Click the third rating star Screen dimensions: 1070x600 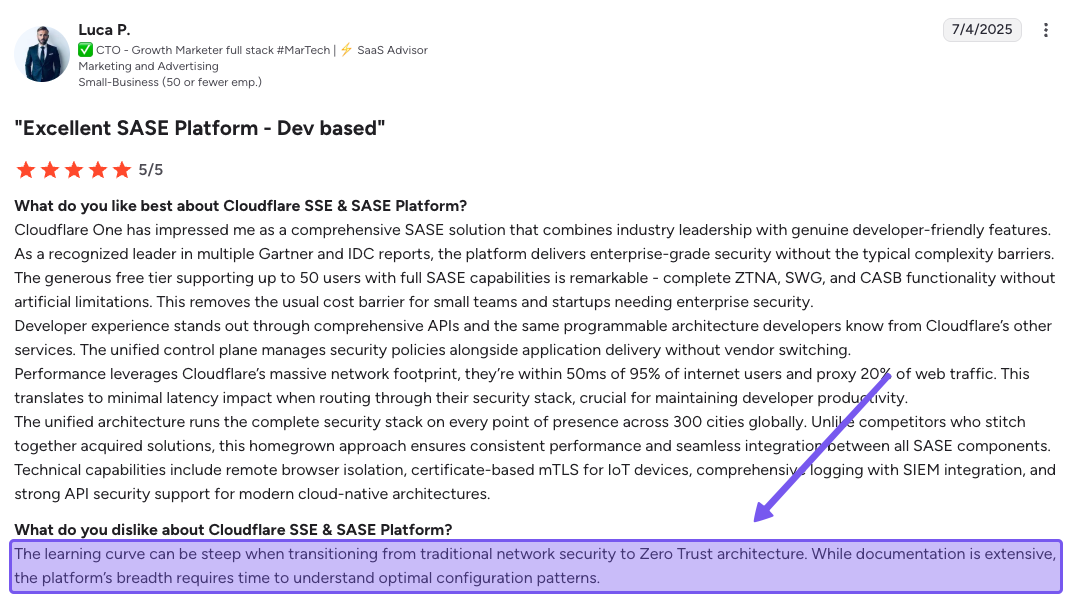click(74, 170)
